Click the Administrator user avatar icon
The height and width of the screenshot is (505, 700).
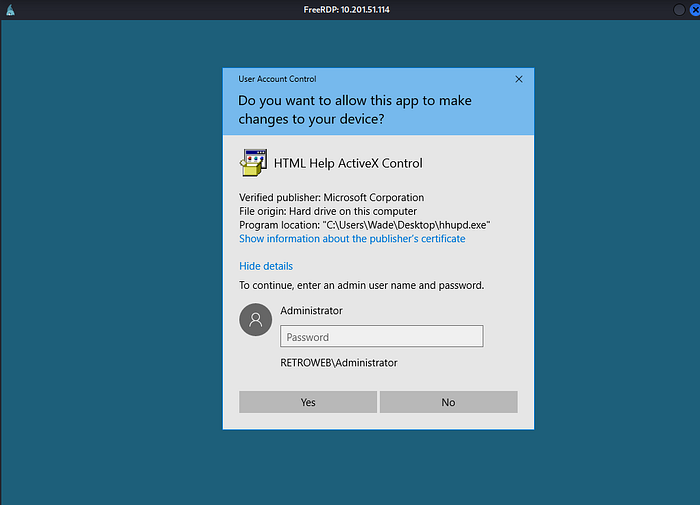[x=256, y=320]
